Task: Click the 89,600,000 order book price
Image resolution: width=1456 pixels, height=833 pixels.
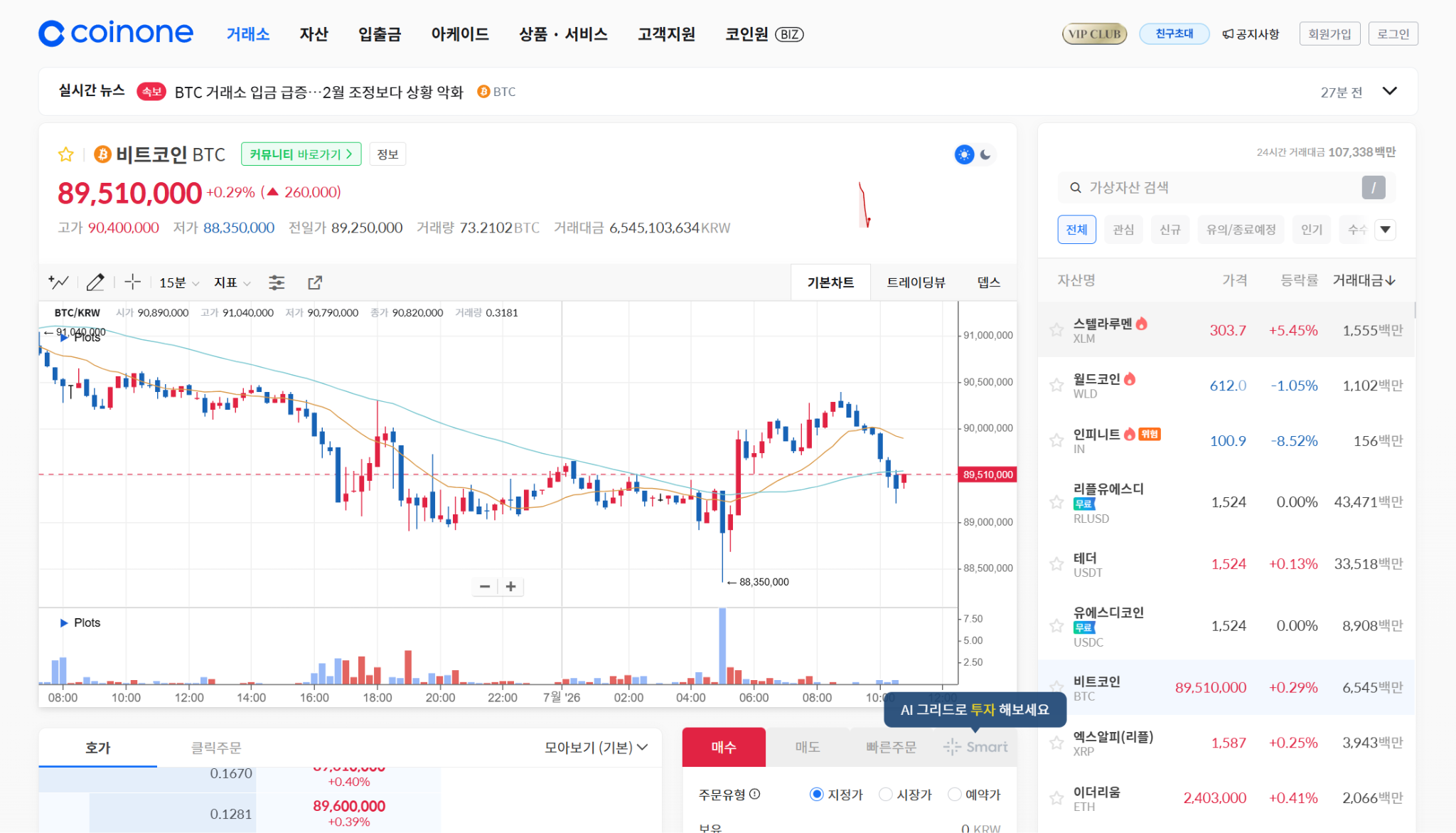Action: (x=349, y=806)
